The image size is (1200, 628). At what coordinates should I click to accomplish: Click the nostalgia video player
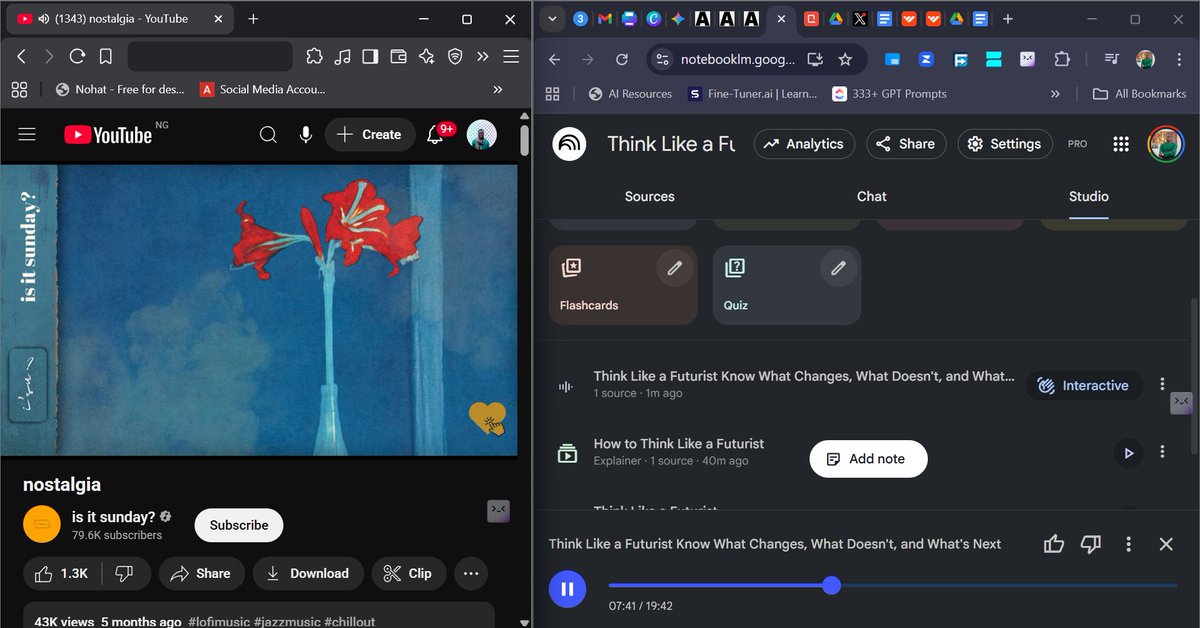coord(259,310)
